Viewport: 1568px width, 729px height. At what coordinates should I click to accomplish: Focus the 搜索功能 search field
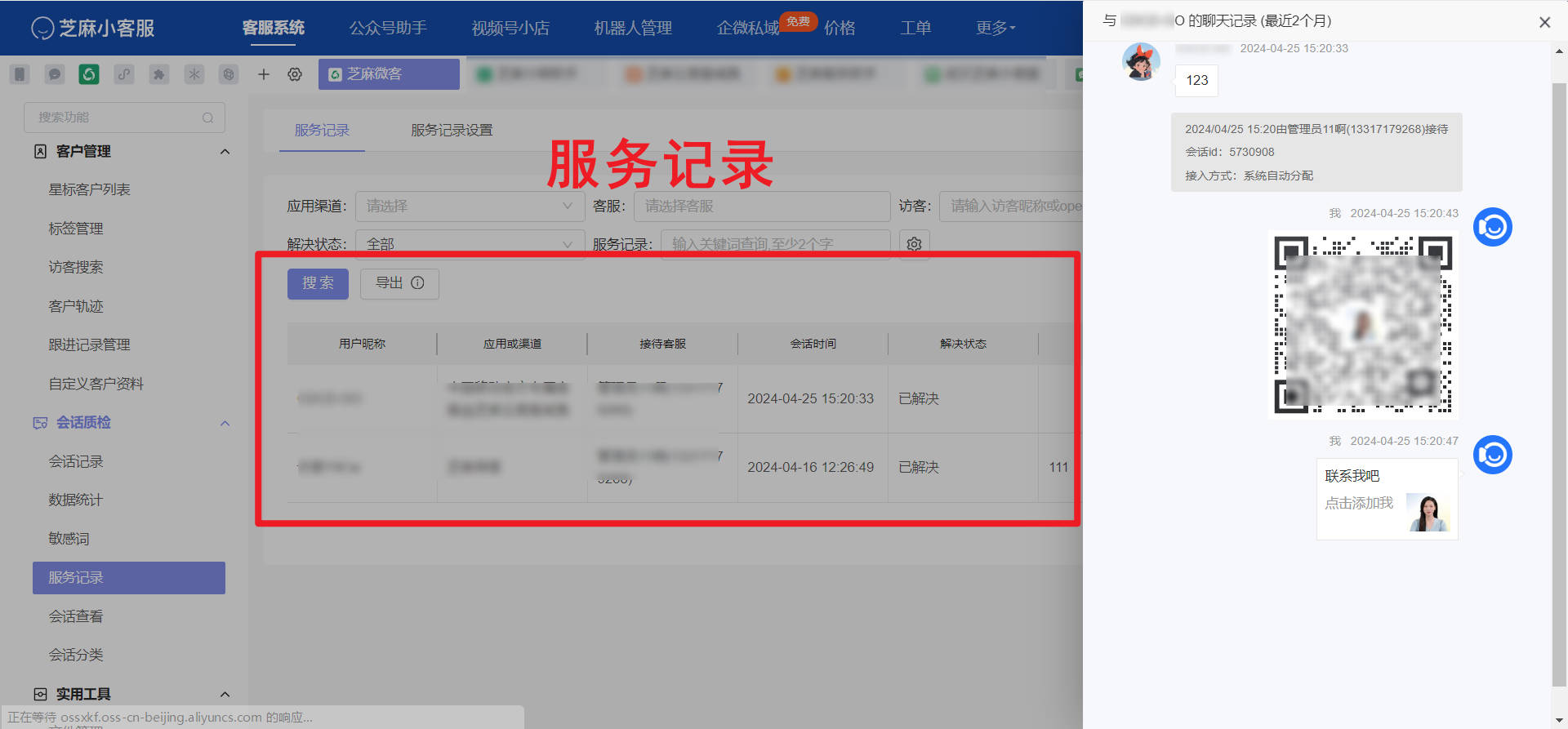[x=124, y=118]
